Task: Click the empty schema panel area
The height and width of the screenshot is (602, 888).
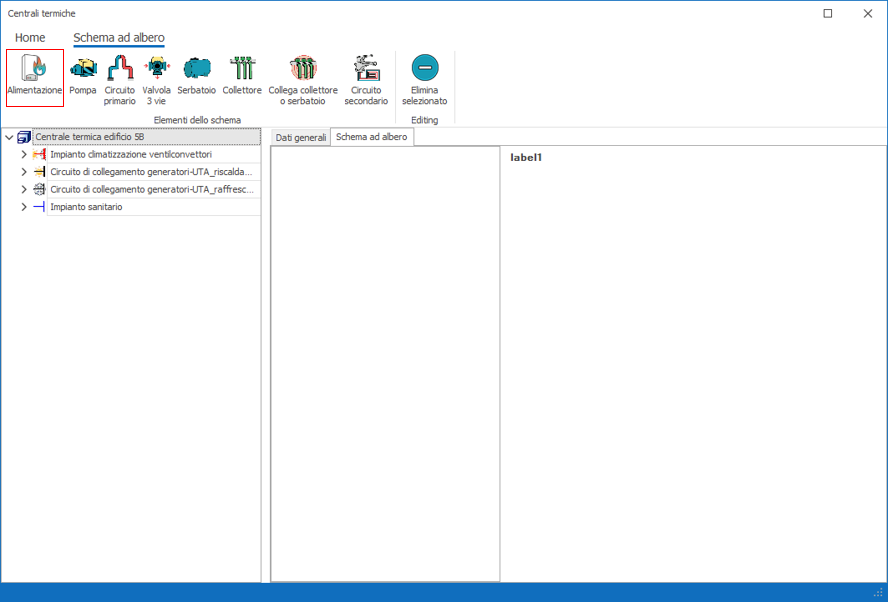Action: [385, 360]
